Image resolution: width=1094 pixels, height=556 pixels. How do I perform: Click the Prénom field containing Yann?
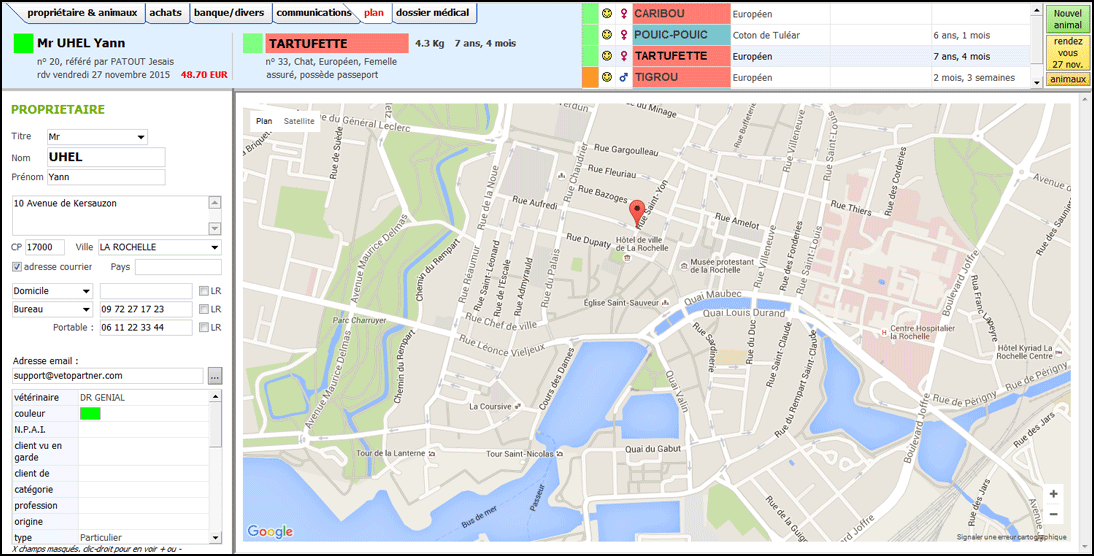[106, 177]
